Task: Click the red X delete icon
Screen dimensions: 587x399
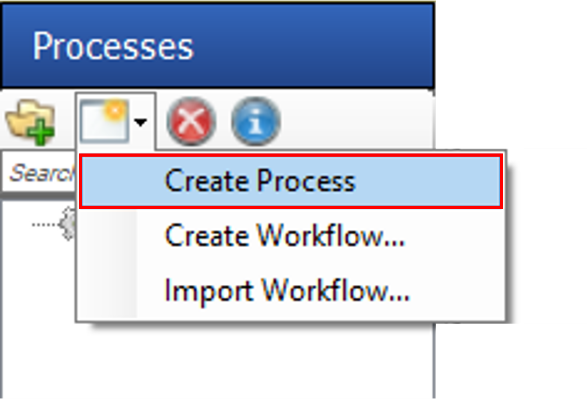Action: pyautogui.click(x=191, y=121)
